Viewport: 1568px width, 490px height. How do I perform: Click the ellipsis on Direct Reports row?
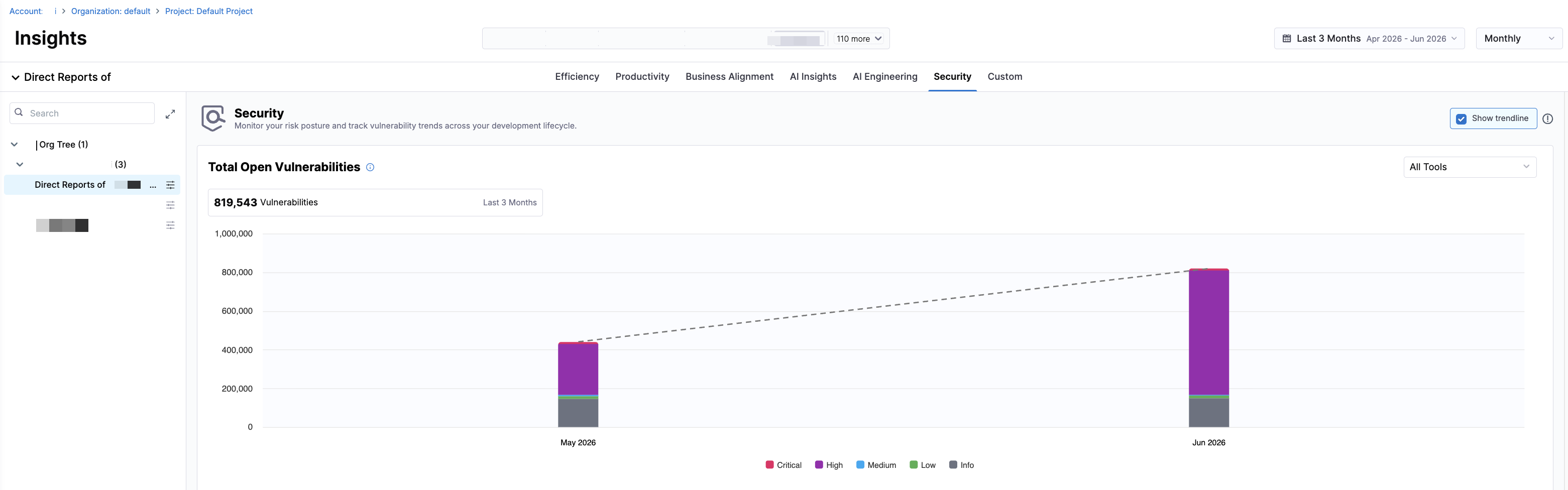153,185
